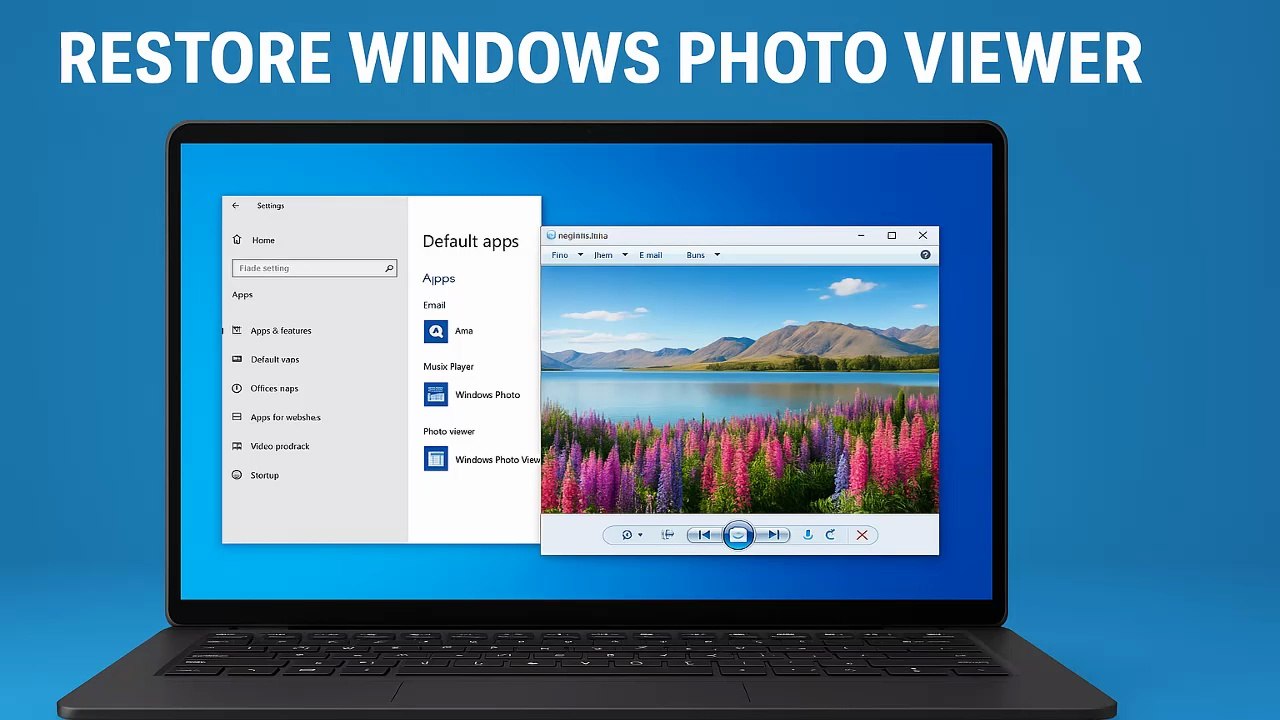Start the slide show with the center button
This screenshot has height=720, width=1280.
click(738, 535)
